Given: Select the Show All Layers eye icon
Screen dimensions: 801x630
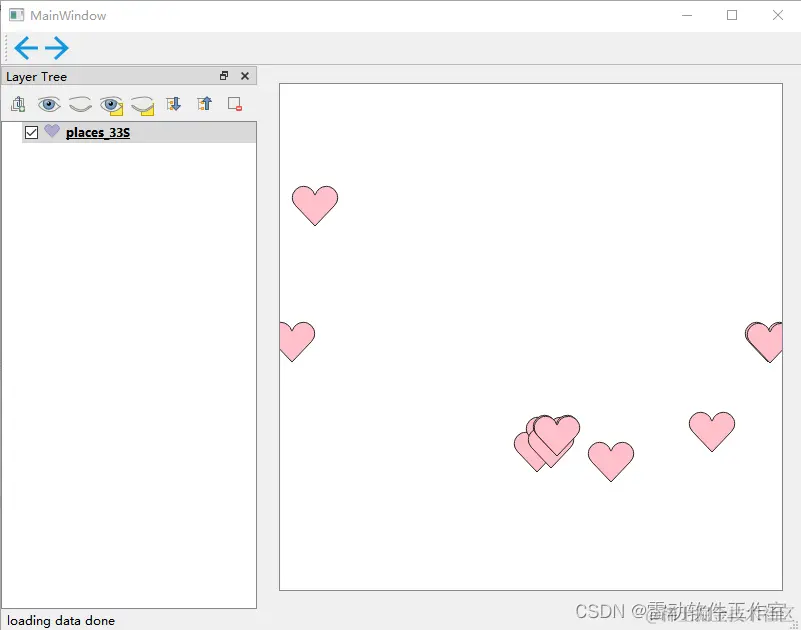Looking at the screenshot, I should pos(49,104).
